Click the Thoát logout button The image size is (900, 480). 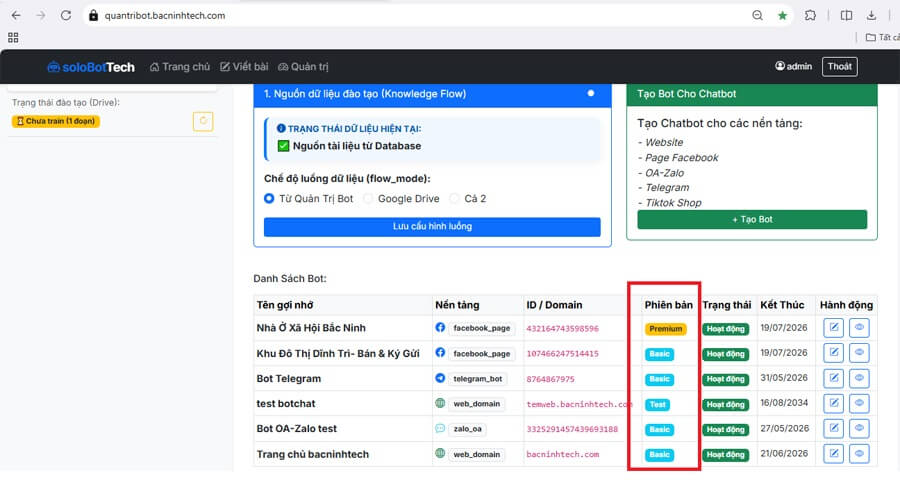(x=840, y=67)
